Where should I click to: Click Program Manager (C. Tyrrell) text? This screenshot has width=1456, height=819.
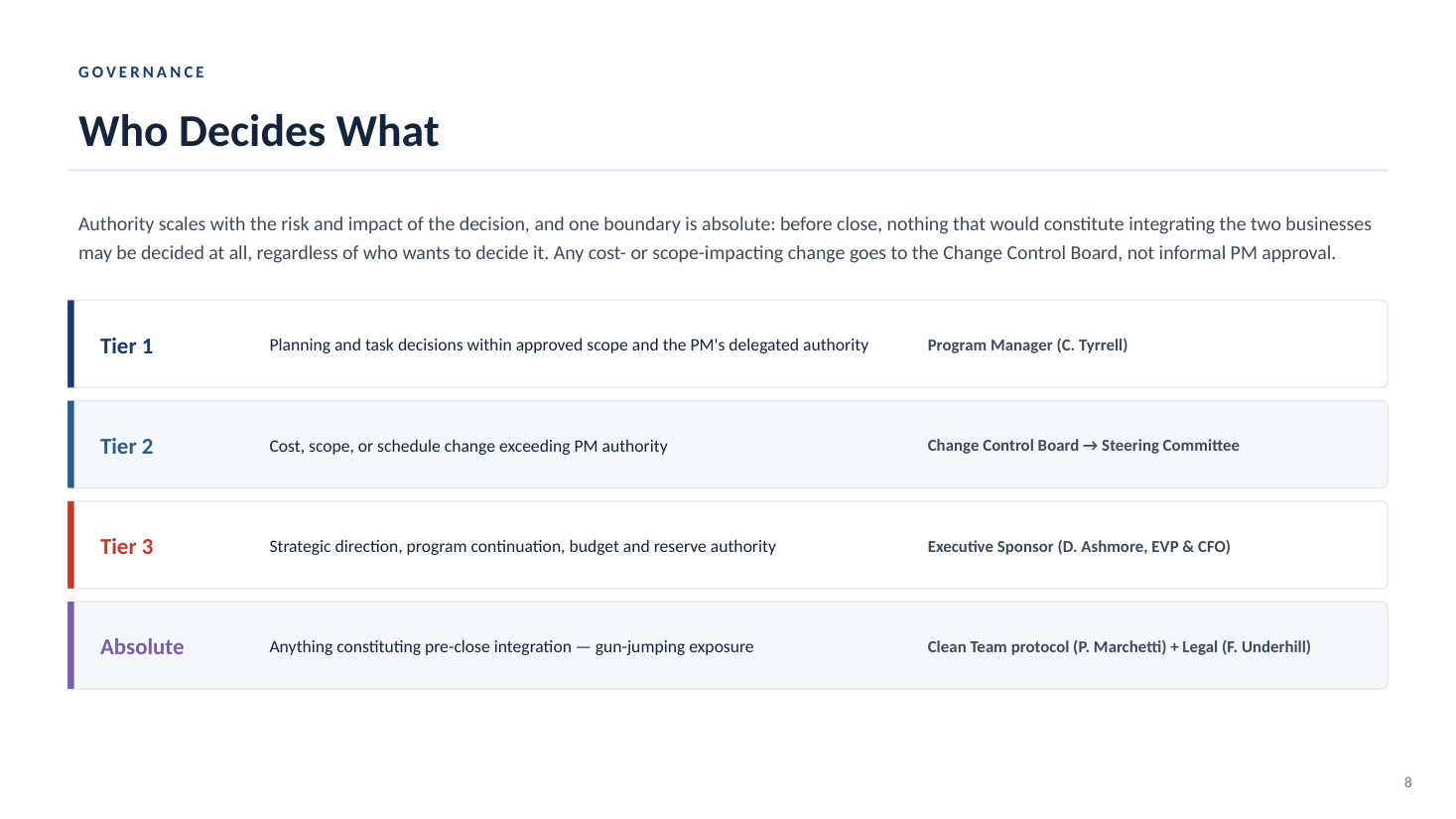pos(1027,344)
